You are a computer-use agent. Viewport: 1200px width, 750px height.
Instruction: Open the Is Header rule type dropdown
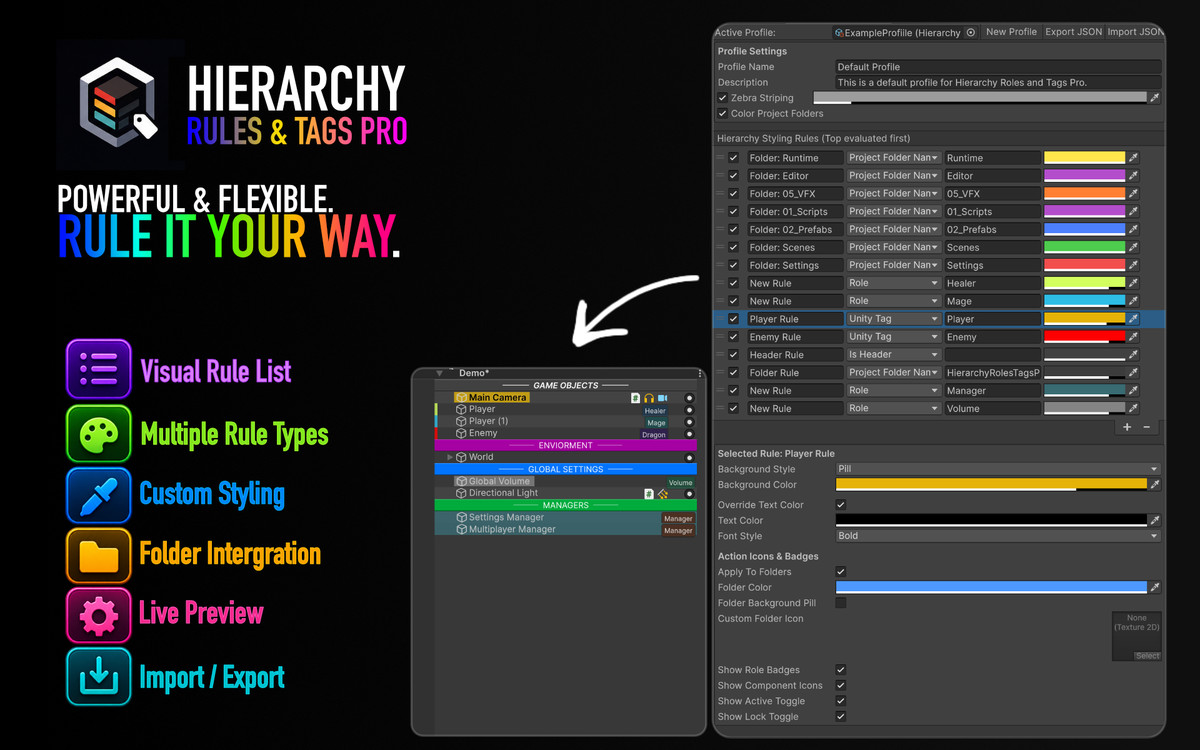(893, 355)
